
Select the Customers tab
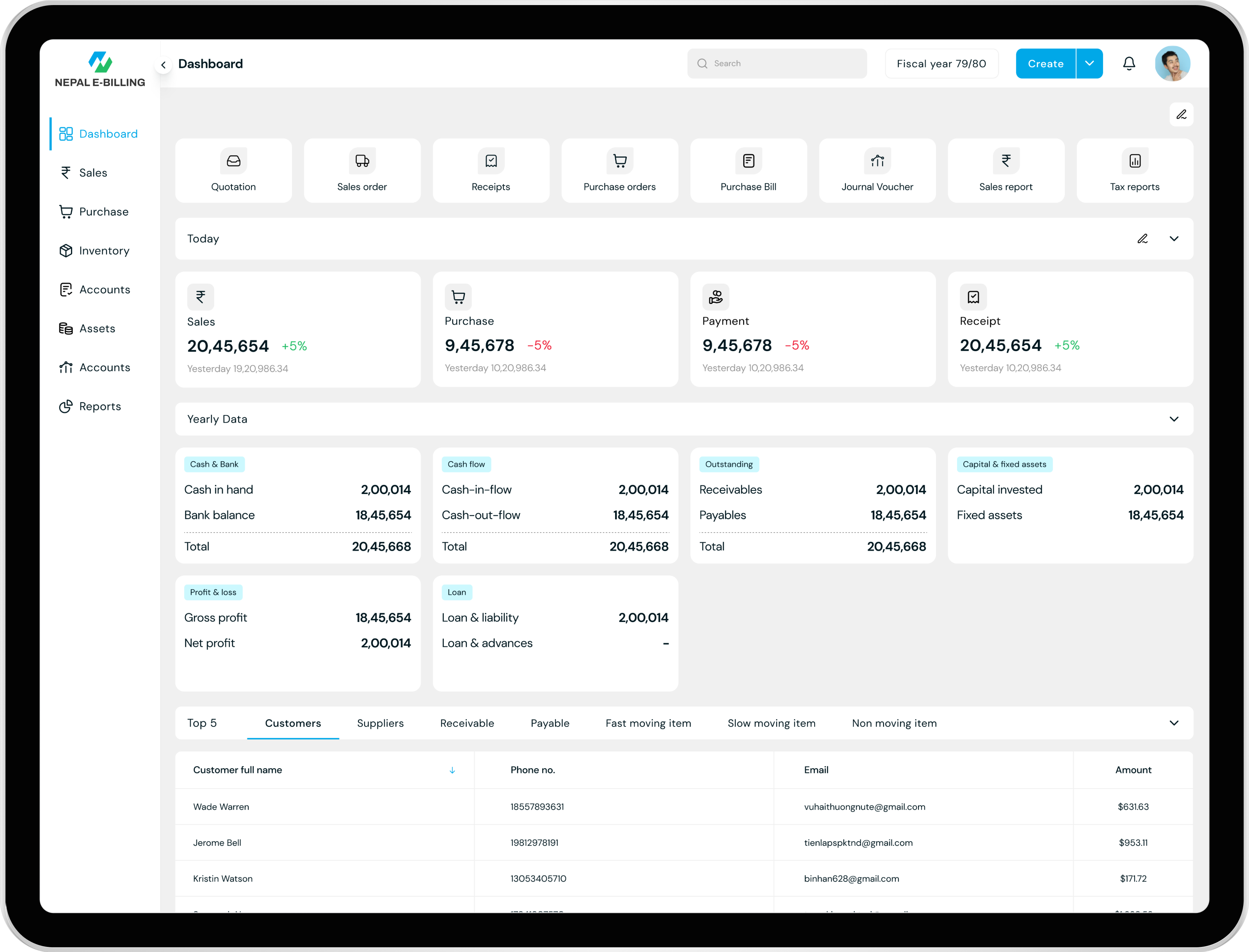click(293, 723)
